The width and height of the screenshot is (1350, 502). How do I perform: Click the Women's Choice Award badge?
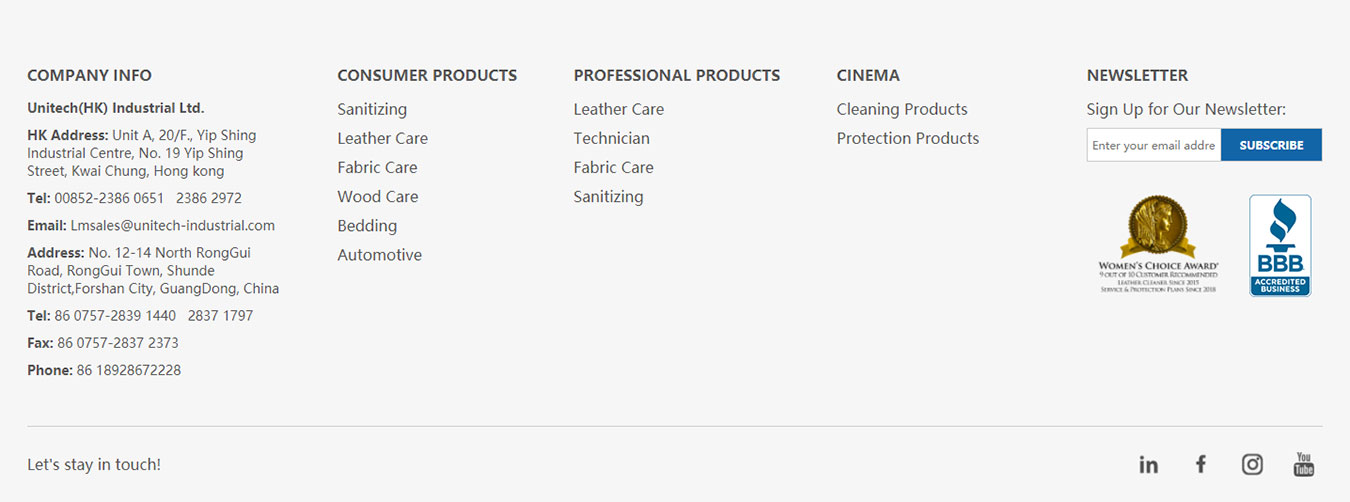click(1158, 245)
